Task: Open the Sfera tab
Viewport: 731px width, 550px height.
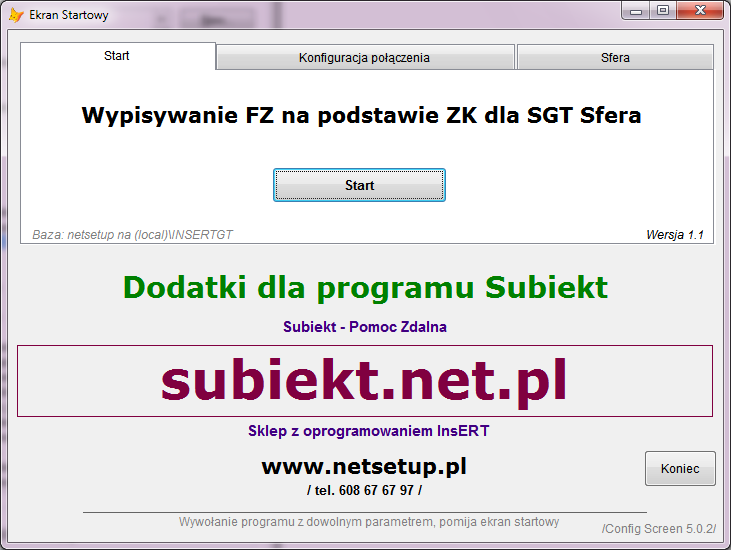Action: [615, 58]
